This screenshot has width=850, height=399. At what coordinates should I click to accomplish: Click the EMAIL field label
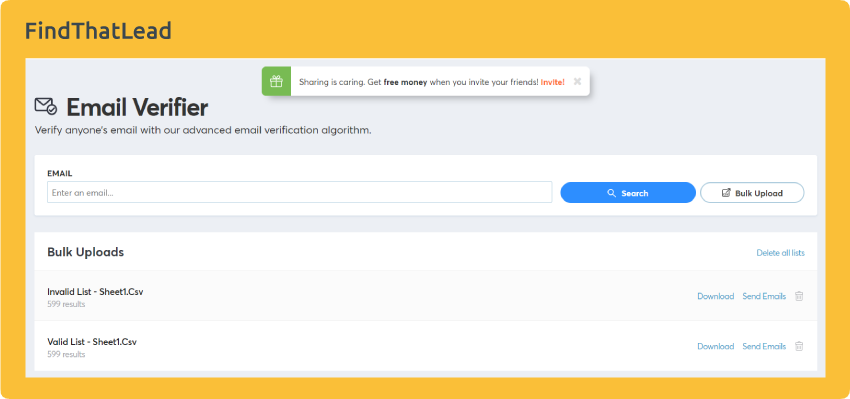(60, 173)
